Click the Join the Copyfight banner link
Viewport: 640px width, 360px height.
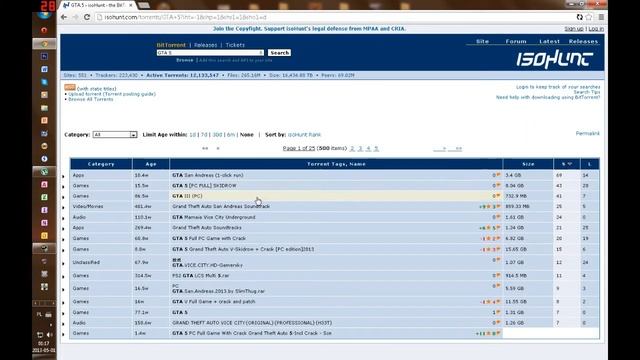(309, 29)
